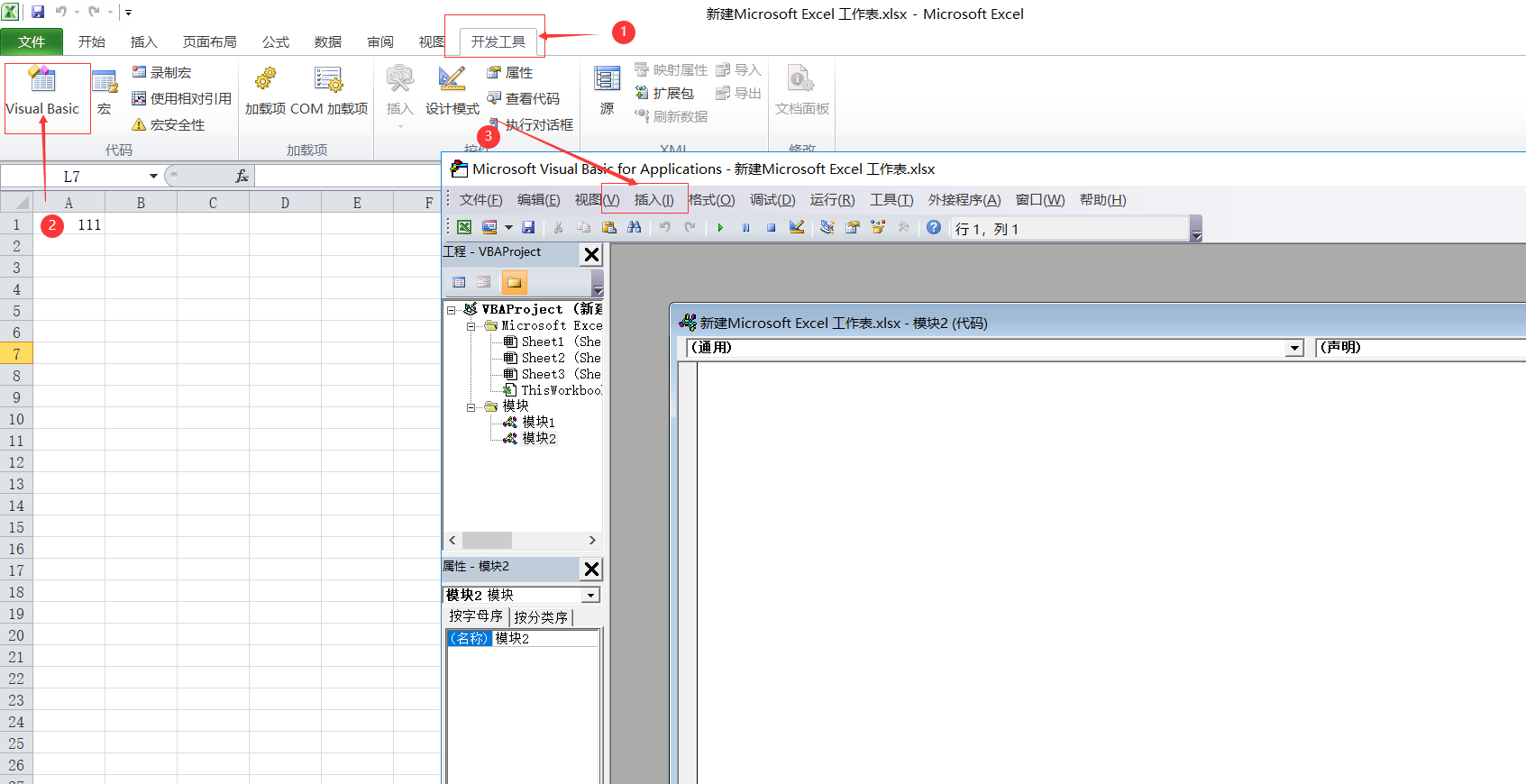
Task: Click 查看代码 in the ribbon
Action: [524, 98]
